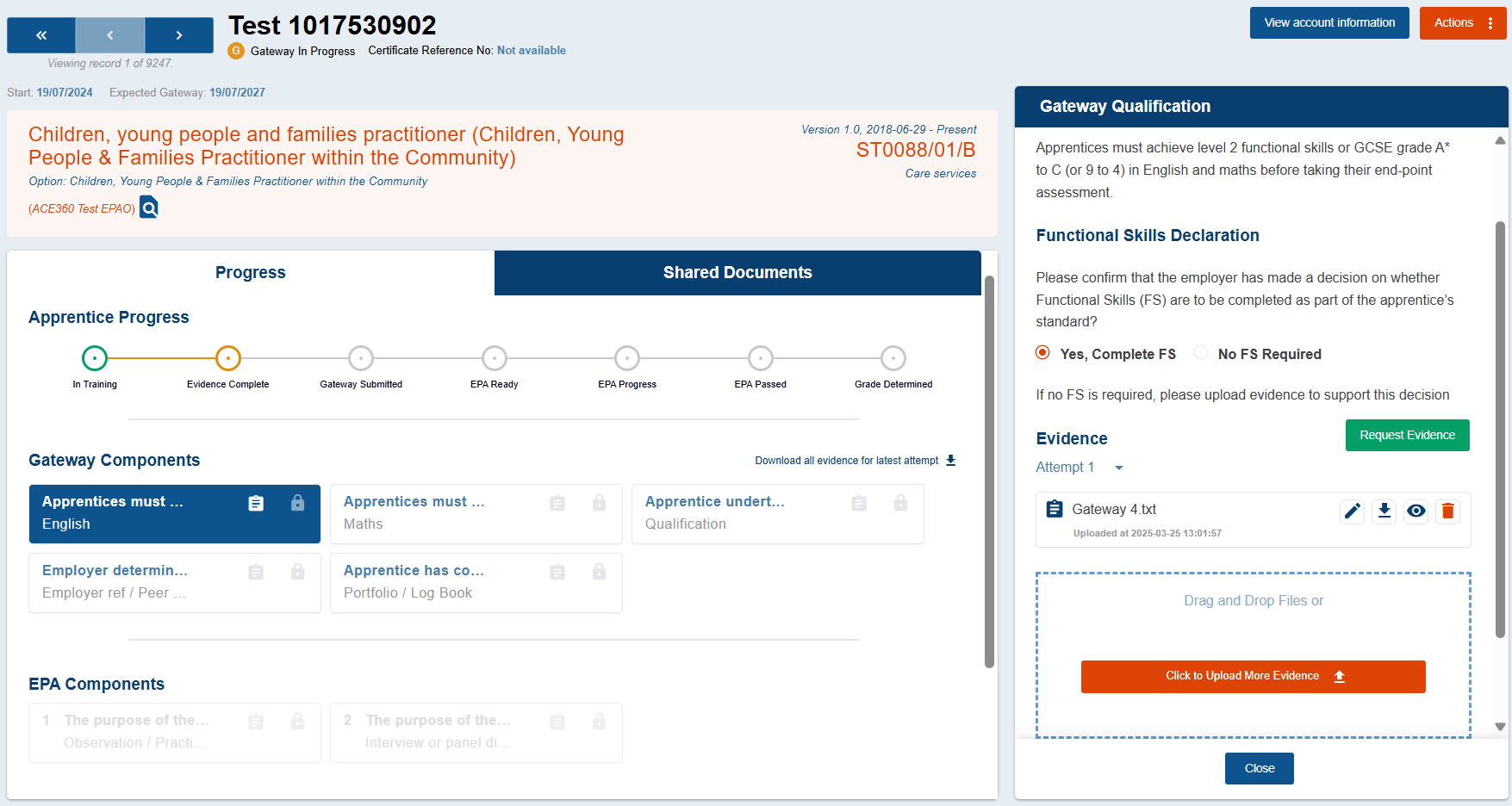This screenshot has width=1512, height=806.
Task: Download the Gateway 4.txt evidence file
Action: click(x=1384, y=512)
